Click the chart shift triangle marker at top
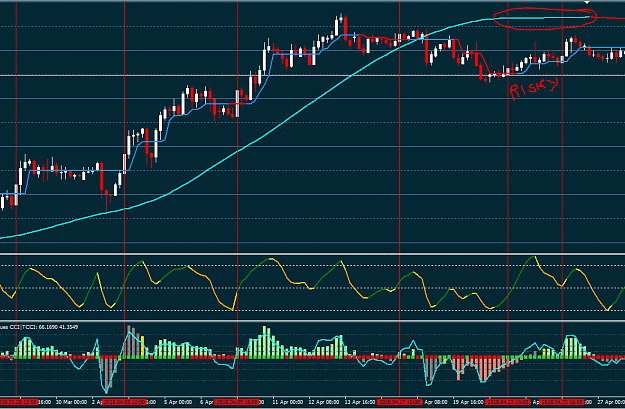Image resolution: width=625 pixels, height=409 pixels. tap(587, 2)
